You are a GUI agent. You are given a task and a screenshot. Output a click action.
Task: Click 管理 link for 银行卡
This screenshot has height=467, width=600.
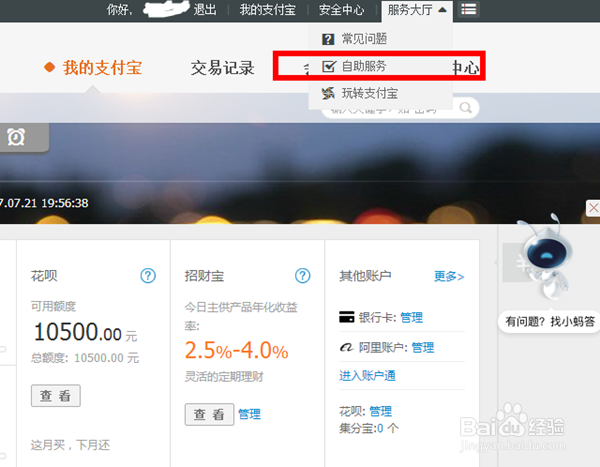tap(411, 317)
